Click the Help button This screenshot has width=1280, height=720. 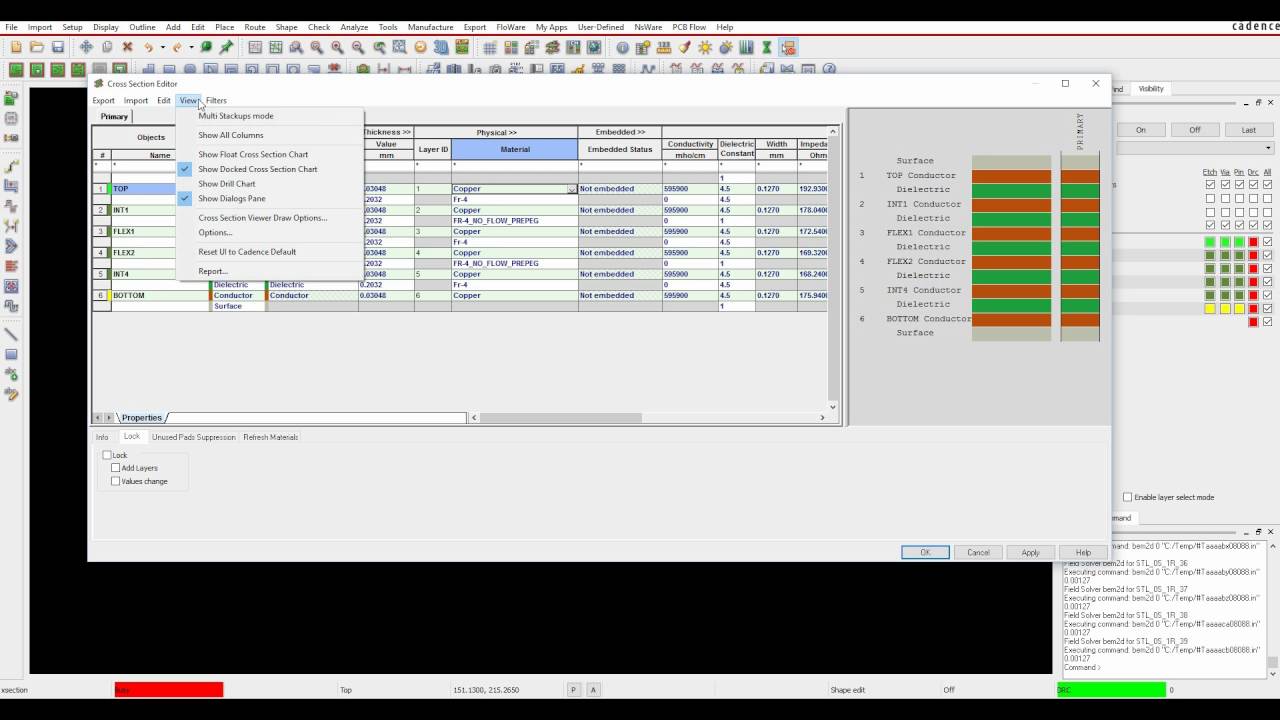1083,552
